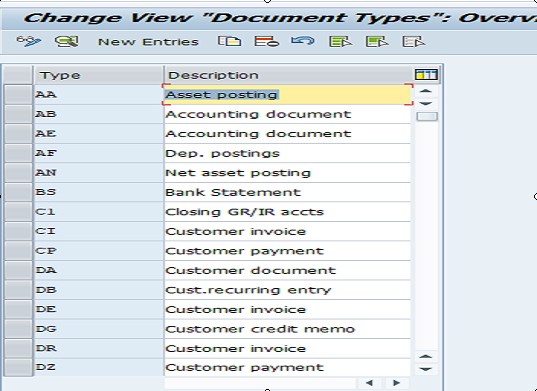Click the Details magnifier icon in toolbar
Image resolution: width=537 pixels, height=391 pixels.
[67, 41]
